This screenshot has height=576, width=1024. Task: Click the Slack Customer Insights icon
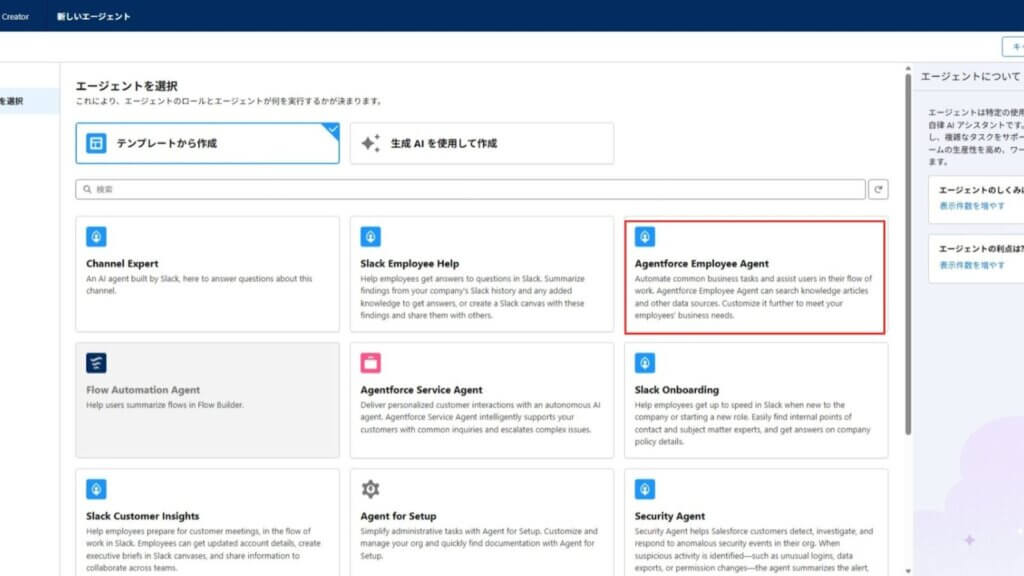[x=96, y=489]
